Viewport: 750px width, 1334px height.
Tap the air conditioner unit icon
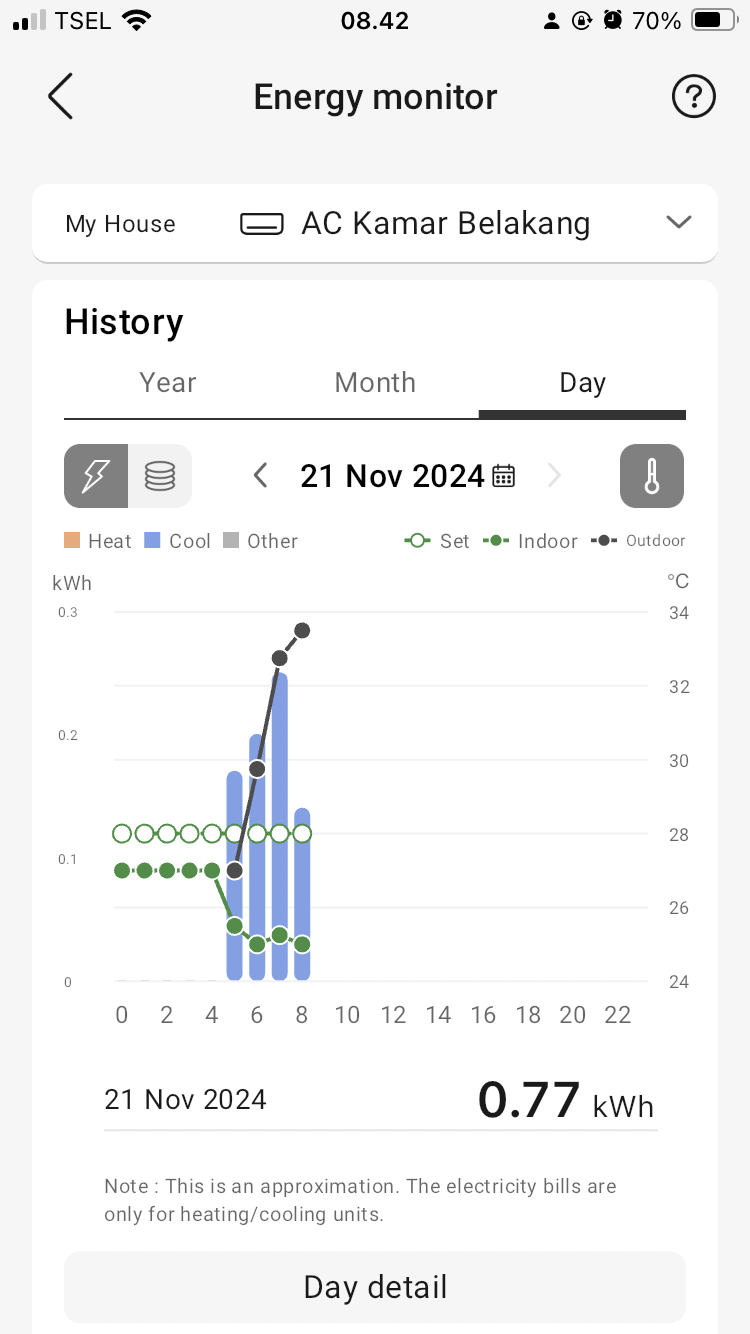point(262,224)
